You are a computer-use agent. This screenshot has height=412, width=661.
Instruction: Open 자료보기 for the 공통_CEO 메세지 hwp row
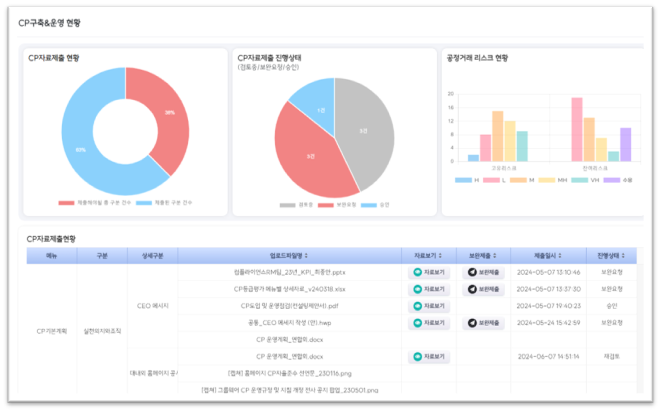(429, 323)
